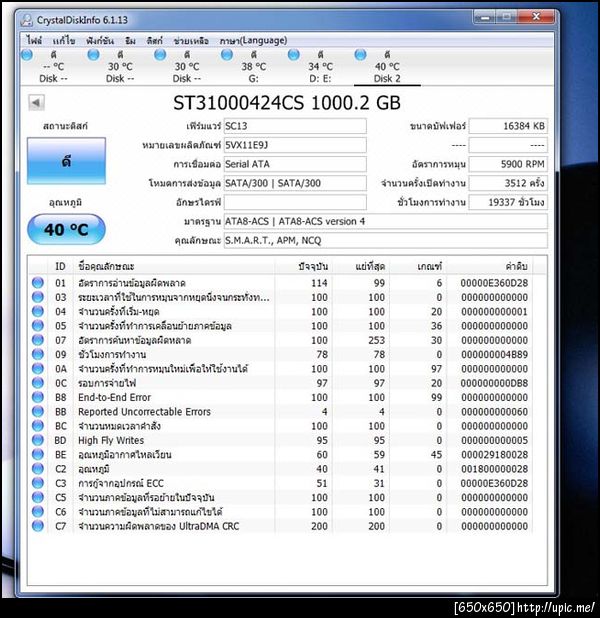Open the ดิสก์ (Disk) menu

pos(155,41)
